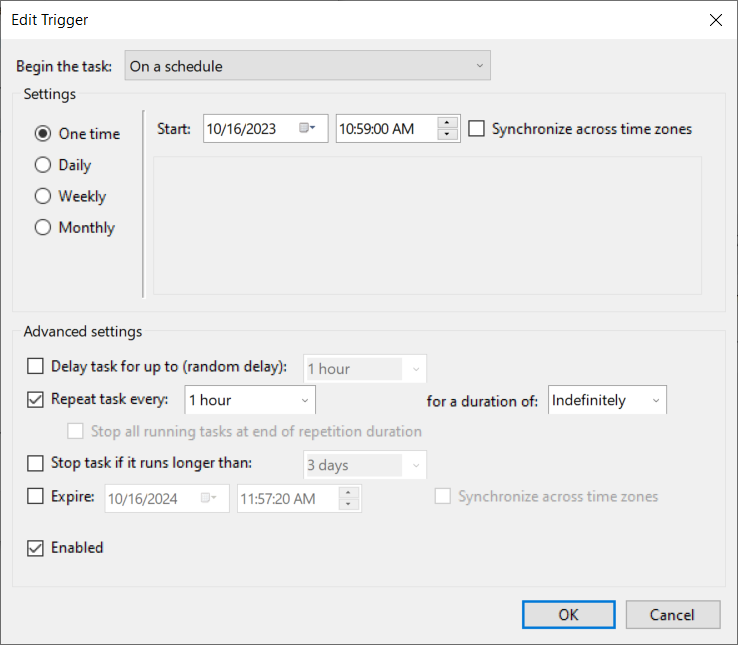Toggle Stop task if it runs longer
Image resolution: width=738 pixels, height=645 pixels.
pyautogui.click(x=36, y=463)
